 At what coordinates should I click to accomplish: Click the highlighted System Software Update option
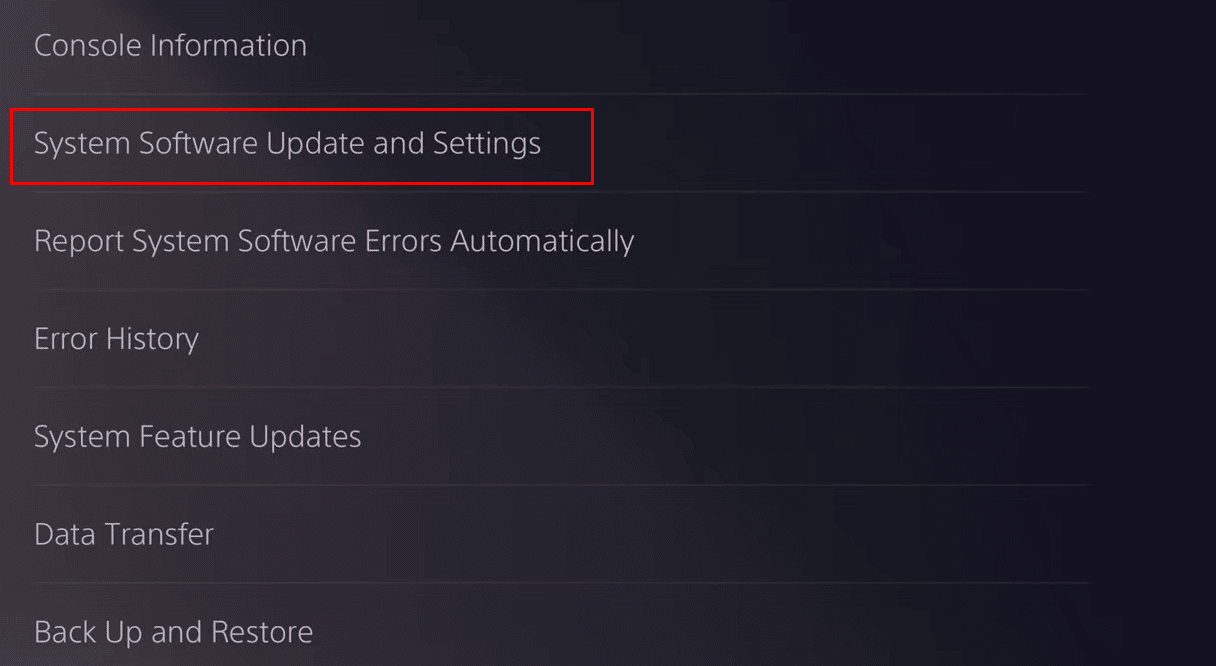287,143
